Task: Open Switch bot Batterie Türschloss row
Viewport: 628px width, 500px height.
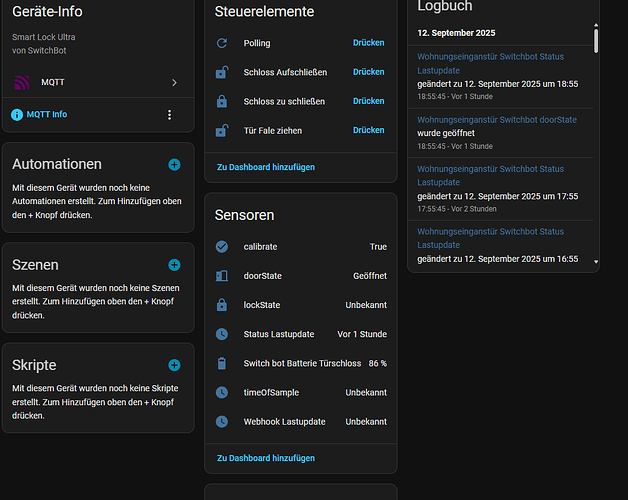Action: [301, 363]
